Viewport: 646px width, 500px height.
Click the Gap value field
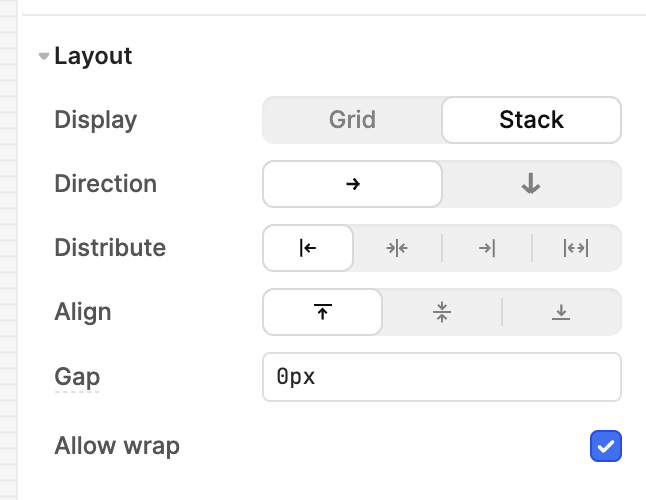[x=442, y=377]
